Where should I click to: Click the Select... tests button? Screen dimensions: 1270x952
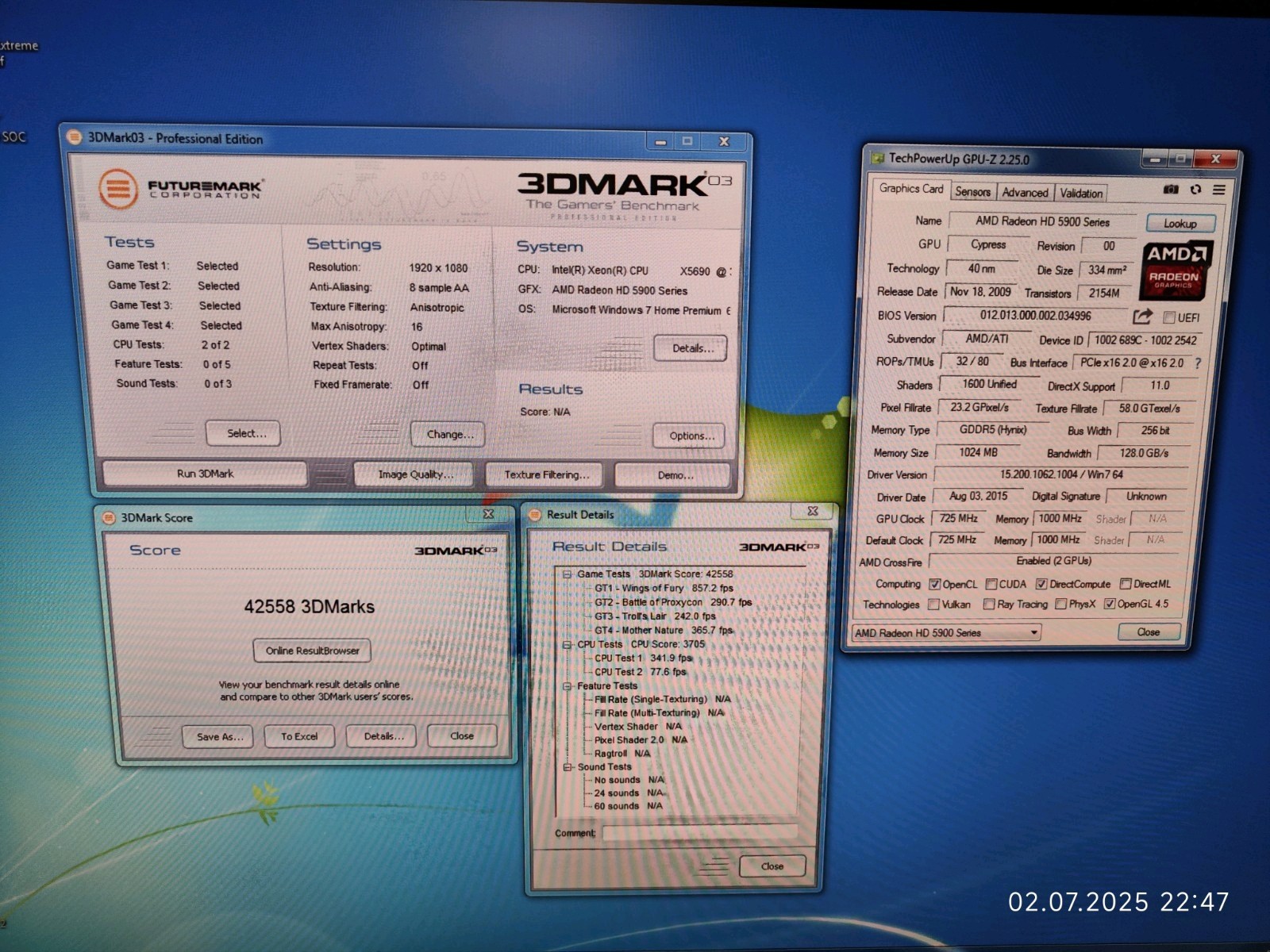point(243,433)
